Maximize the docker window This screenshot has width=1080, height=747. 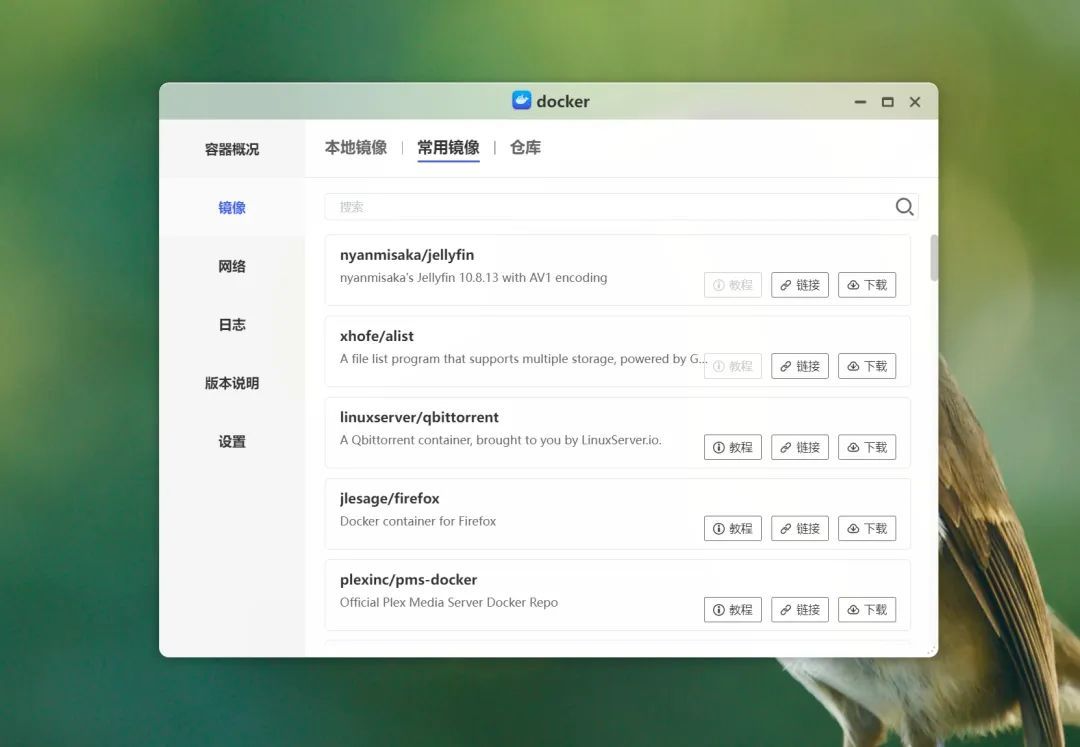[888, 102]
